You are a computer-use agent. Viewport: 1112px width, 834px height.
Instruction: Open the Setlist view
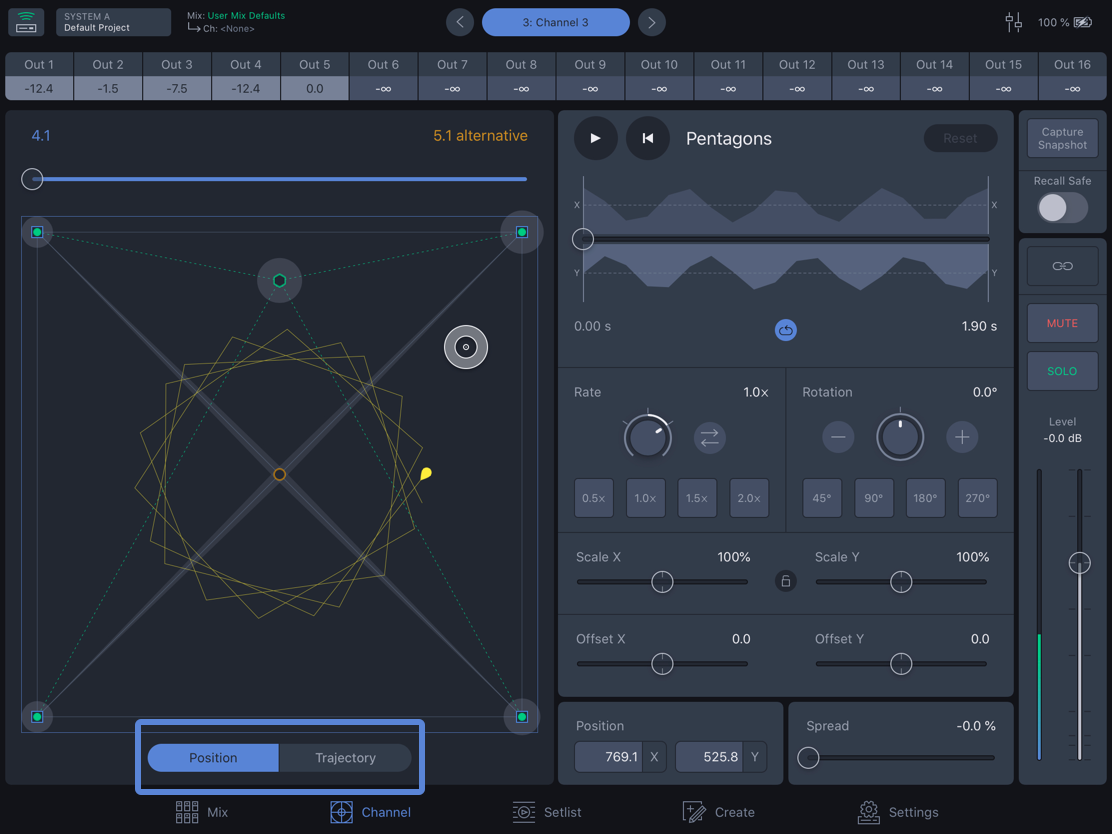click(547, 812)
